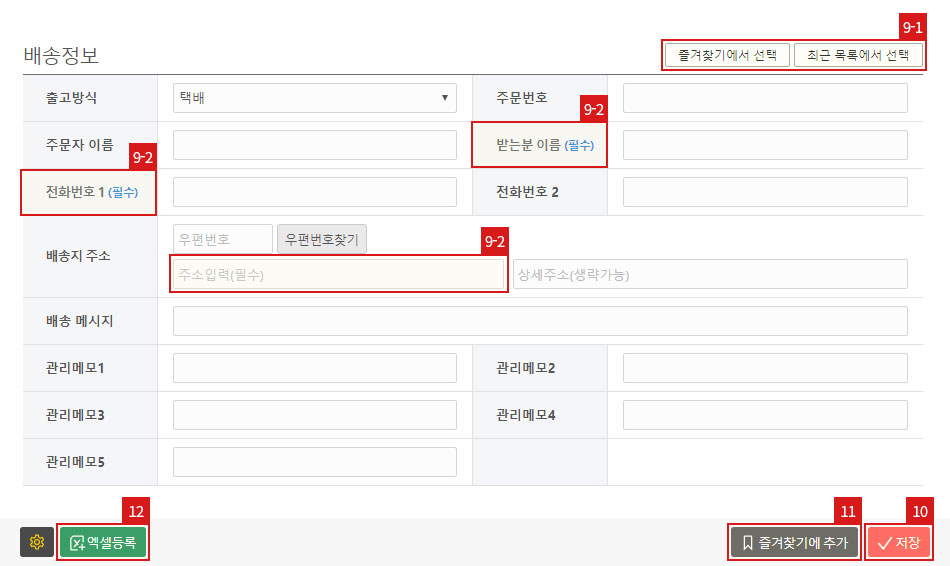Select the 관리메모5 input field

click(314, 462)
